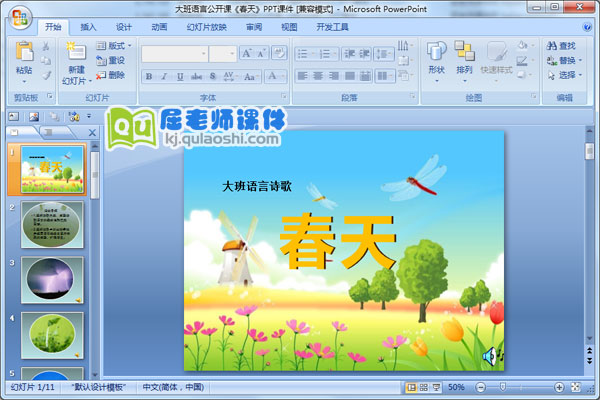The height and width of the screenshot is (400, 600).
Task: Click the Increase Indent icon
Action: click(364, 54)
